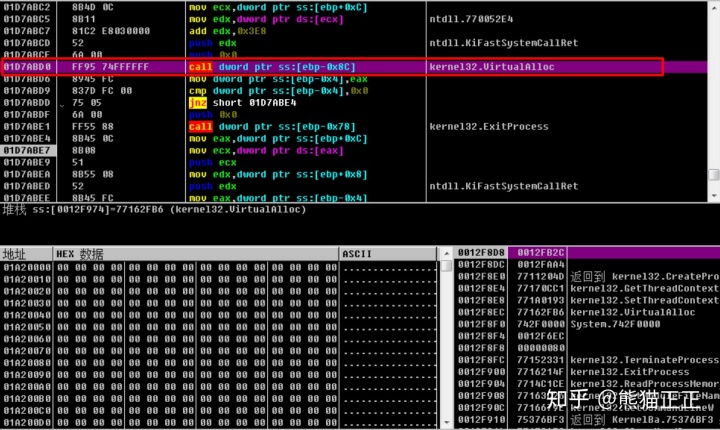Click the disassembly scrollbar down arrow
Screen dimensions: 720x430
(714, 196)
